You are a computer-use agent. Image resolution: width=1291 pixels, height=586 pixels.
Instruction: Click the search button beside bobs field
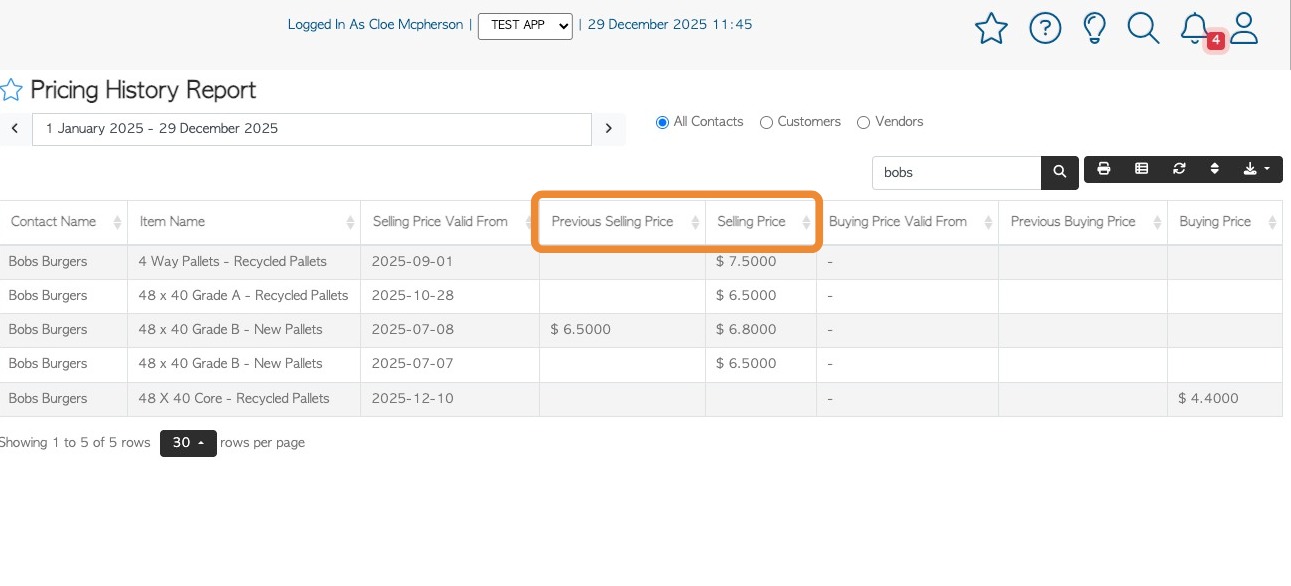[x=1060, y=172]
